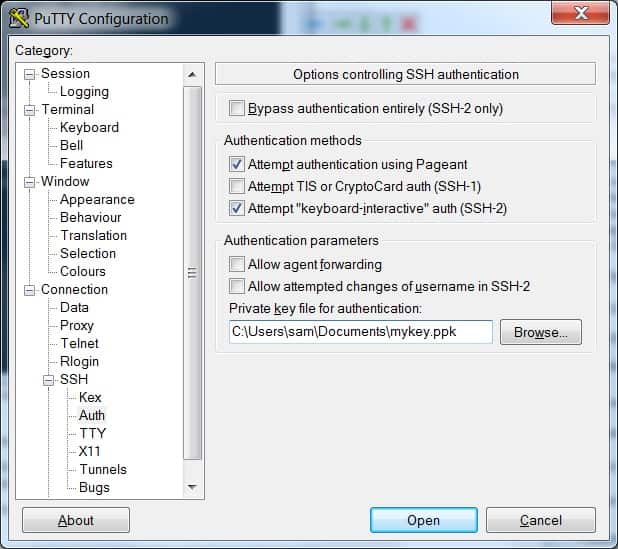Collapse the Connection tree node
618x549 pixels.
[29, 290]
